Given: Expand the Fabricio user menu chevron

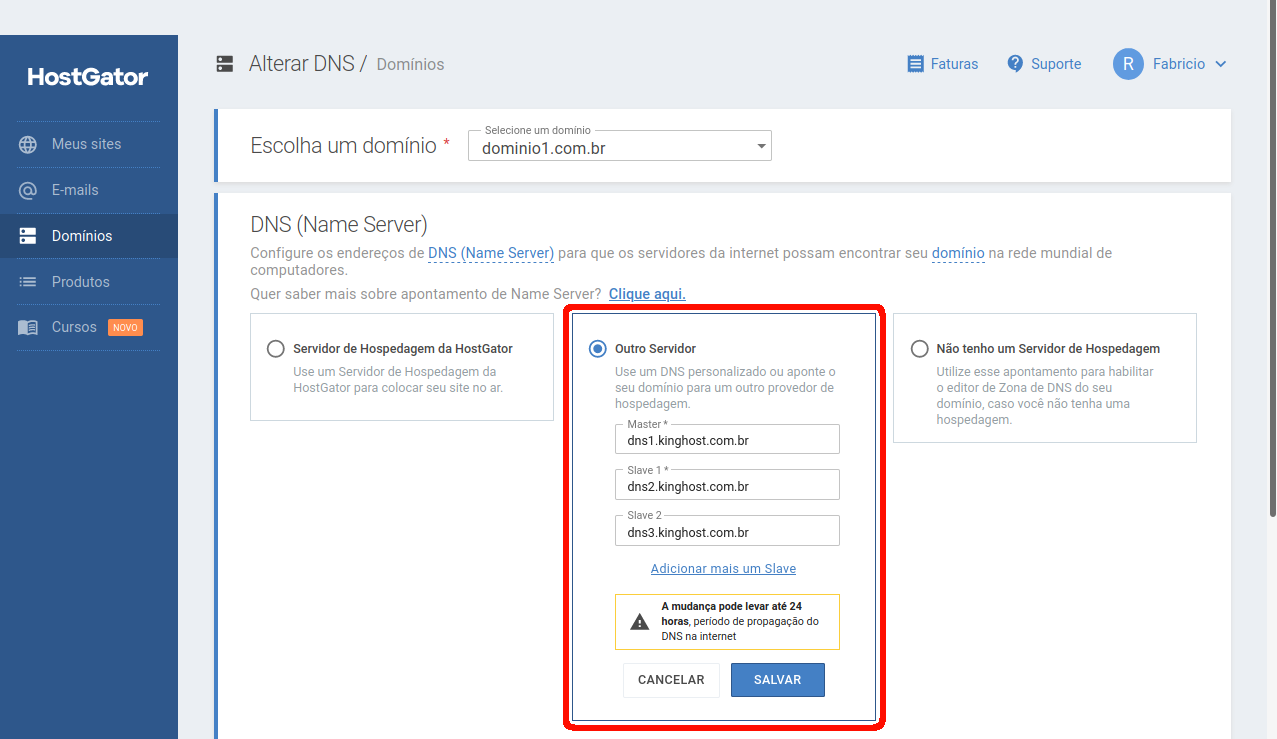Looking at the screenshot, I should (1220, 64).
